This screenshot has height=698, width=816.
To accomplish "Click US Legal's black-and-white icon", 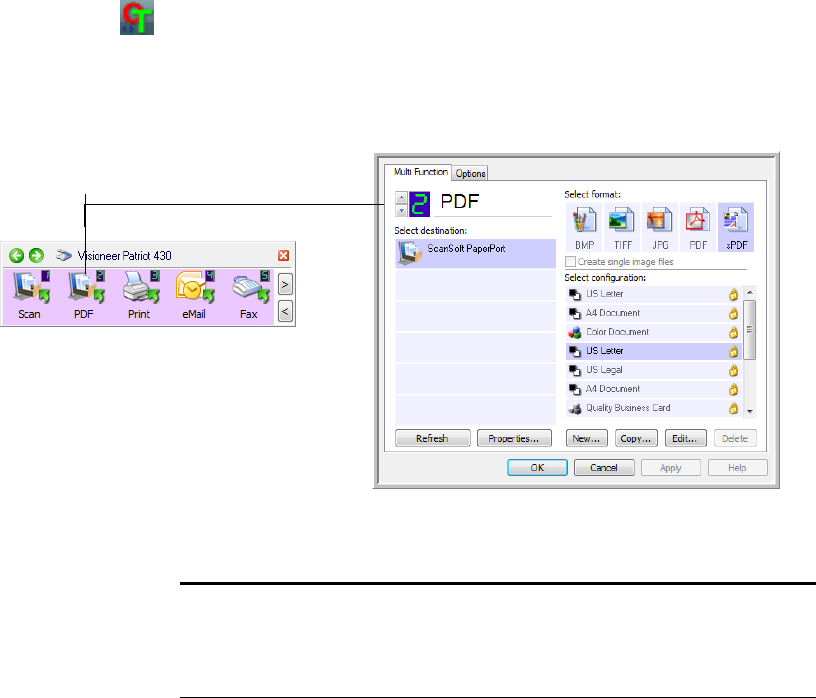I will pos(575,370).
